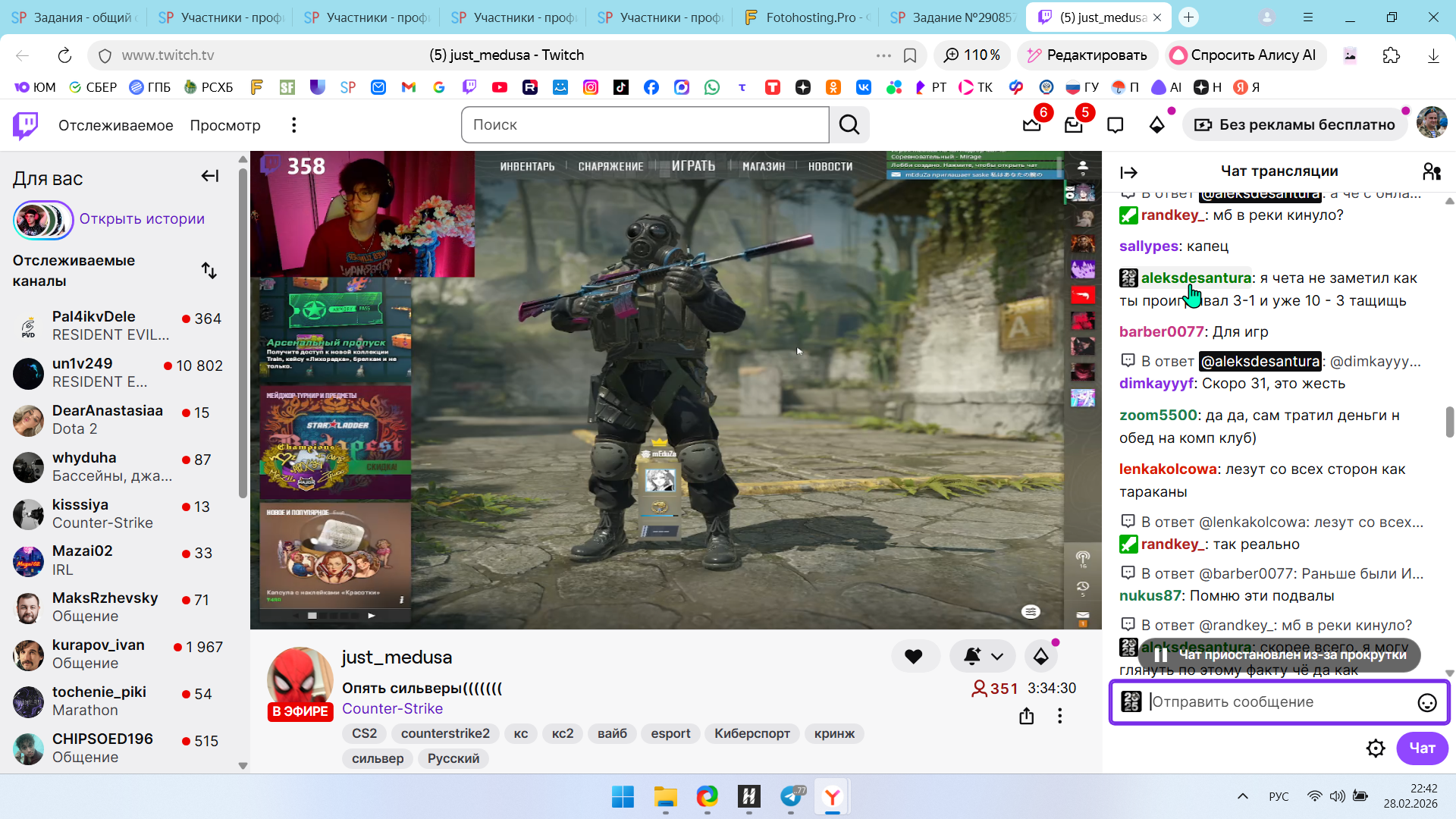Expand notification bell dropdown chevron
The height and width of the screenshot is (819, 1456).
tap(997, 657)
